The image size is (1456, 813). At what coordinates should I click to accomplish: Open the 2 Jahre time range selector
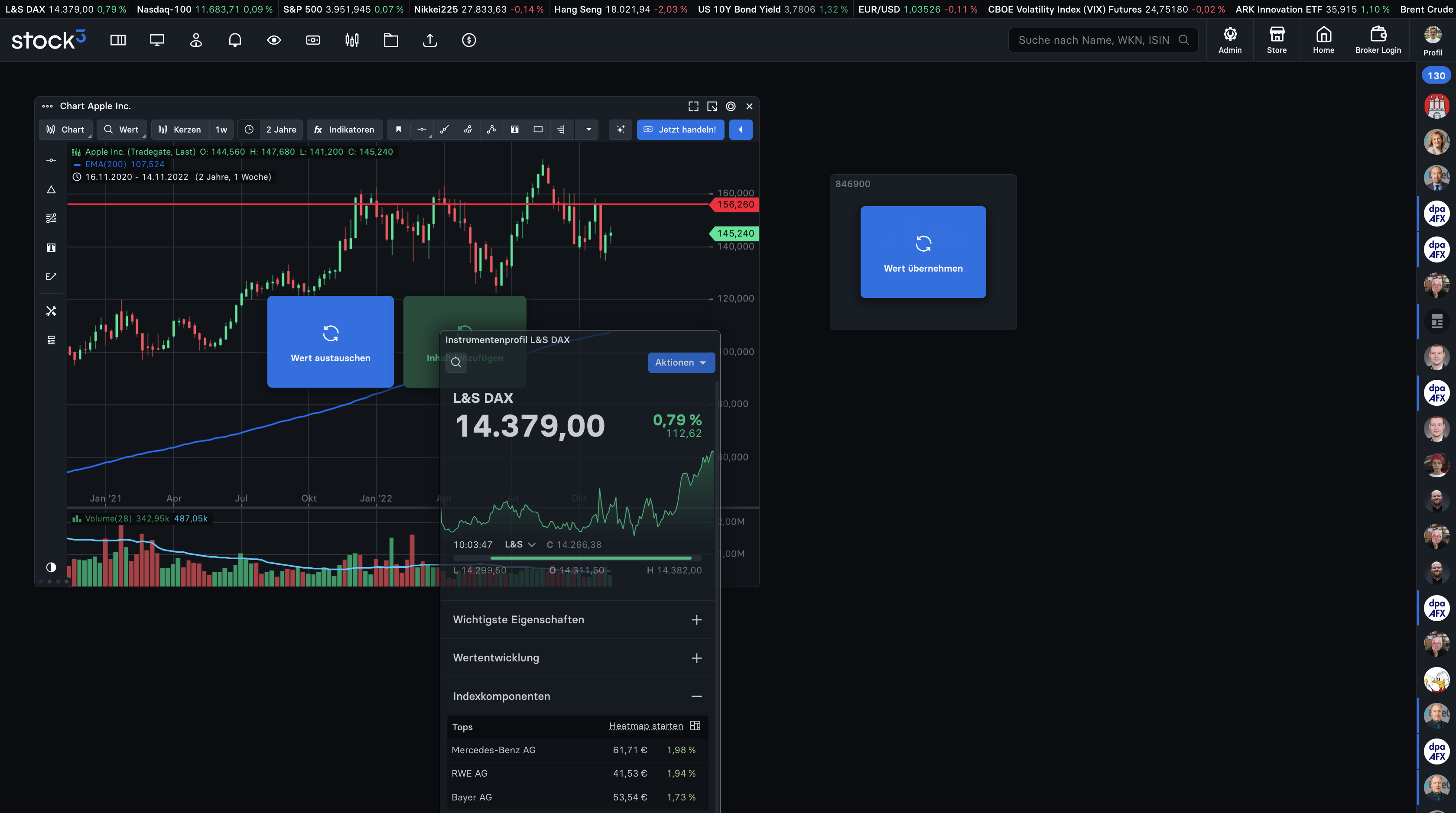coord(281,130)
